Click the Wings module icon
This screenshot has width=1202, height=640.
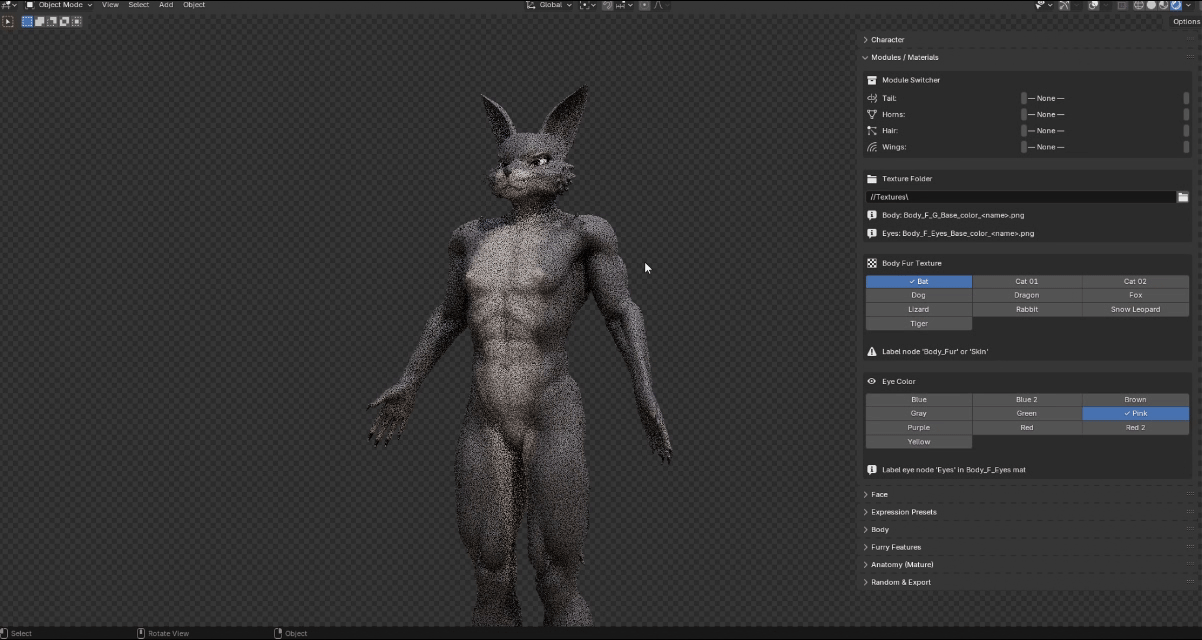(x=872, y=147)
